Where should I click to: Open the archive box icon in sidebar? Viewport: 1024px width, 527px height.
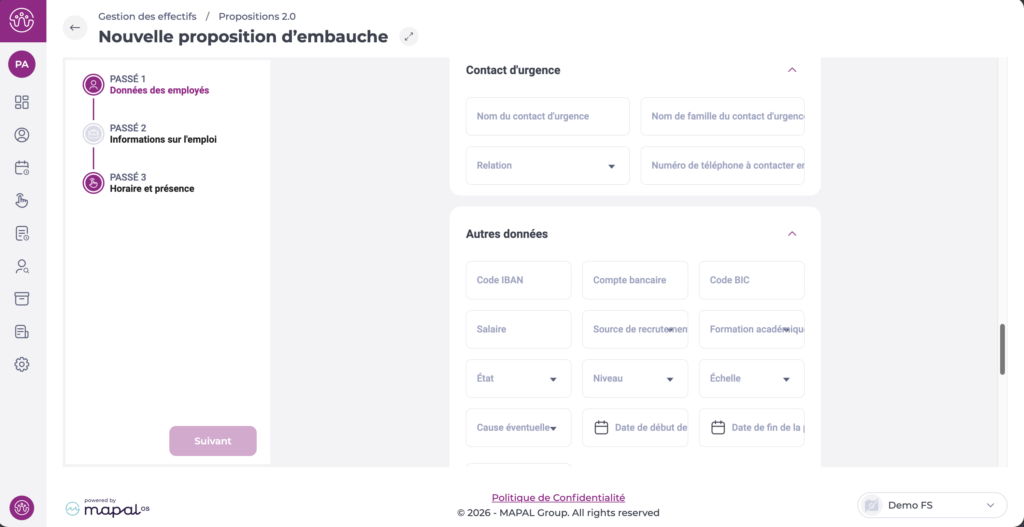click(22, 299)
